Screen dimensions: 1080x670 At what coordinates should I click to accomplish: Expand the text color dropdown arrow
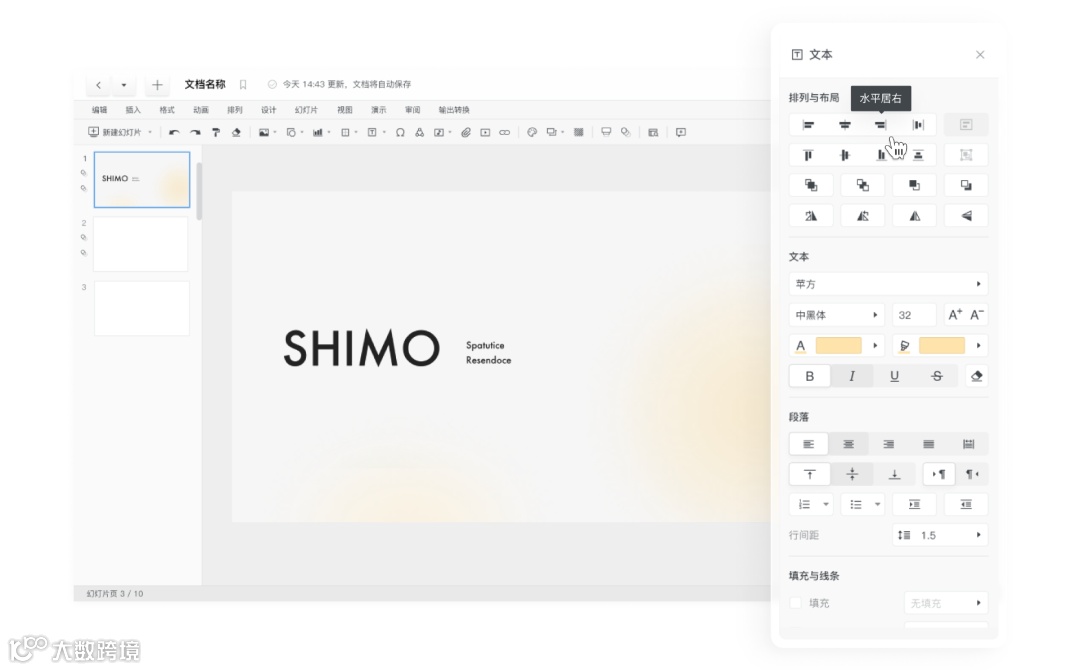875,346
